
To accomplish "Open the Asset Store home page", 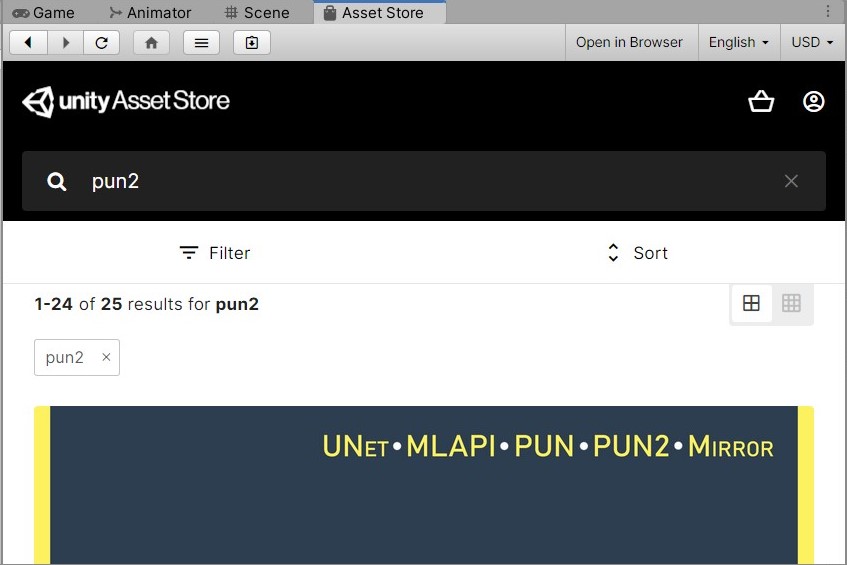I will coord(151,43).
